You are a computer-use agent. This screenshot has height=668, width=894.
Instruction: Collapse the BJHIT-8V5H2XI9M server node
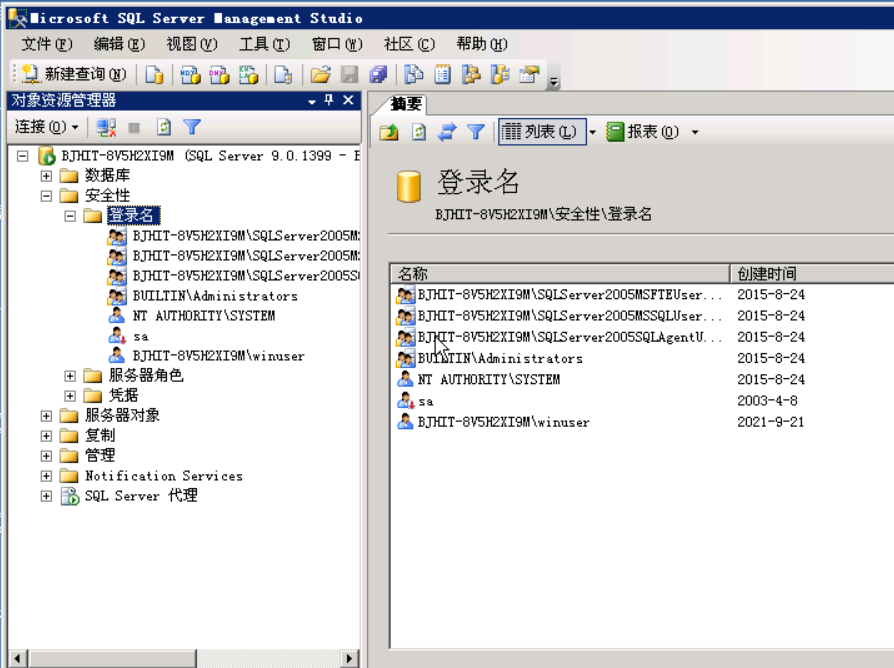pos(23,156)
